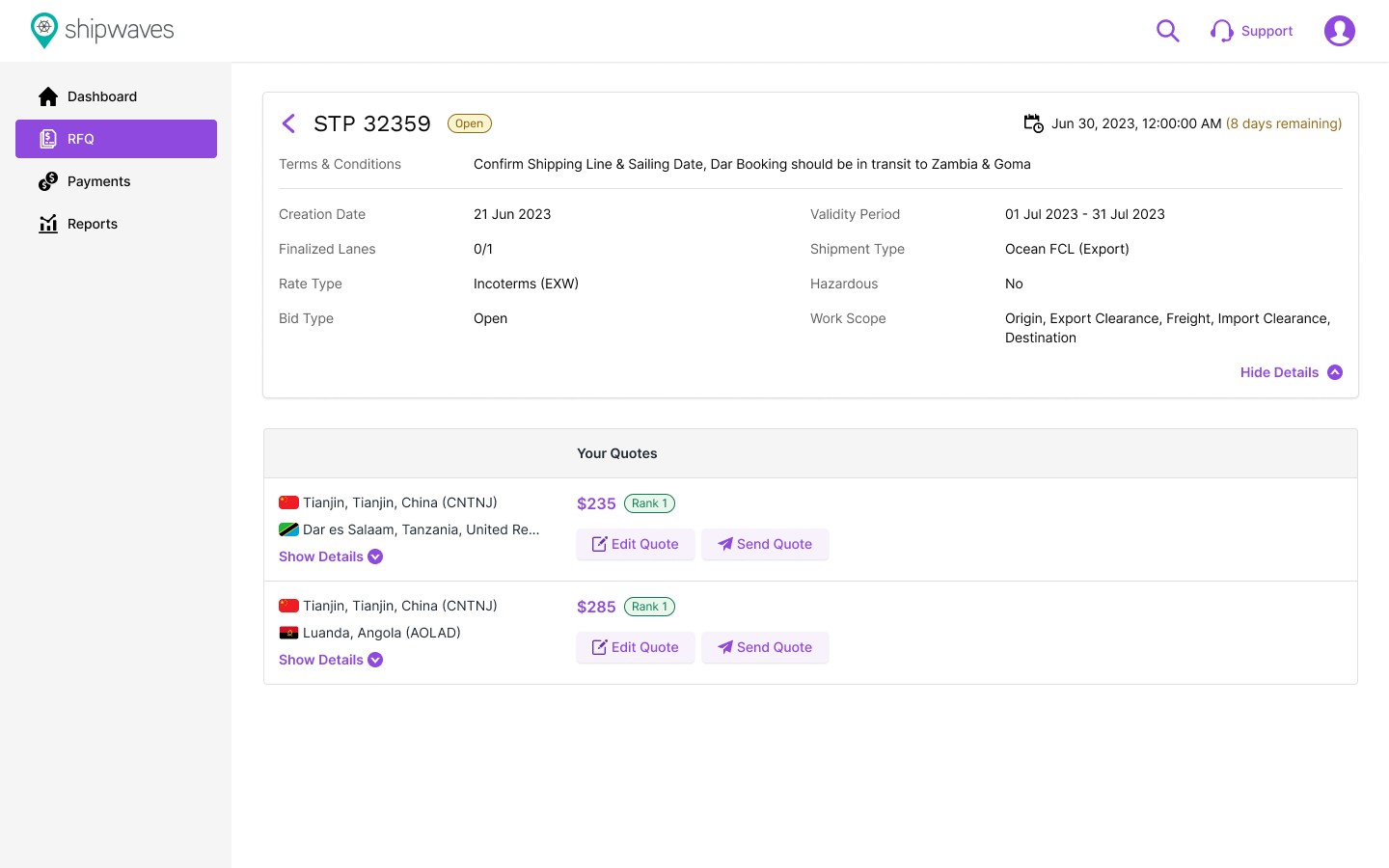Click the '21 Jun 2023' creation date
This screenshot has width=1389, height=868.
(512, 214)
